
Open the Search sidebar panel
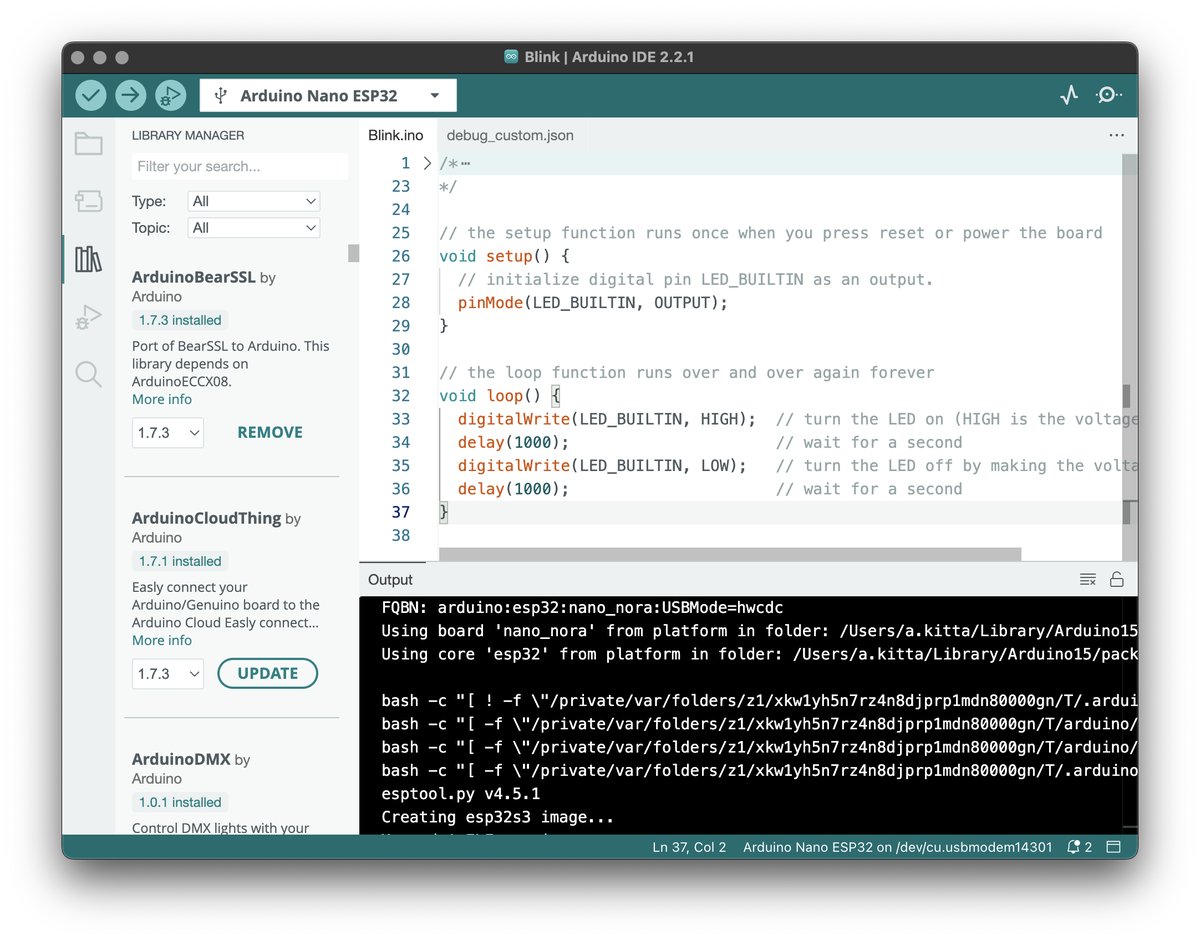[x=88, y=374]
